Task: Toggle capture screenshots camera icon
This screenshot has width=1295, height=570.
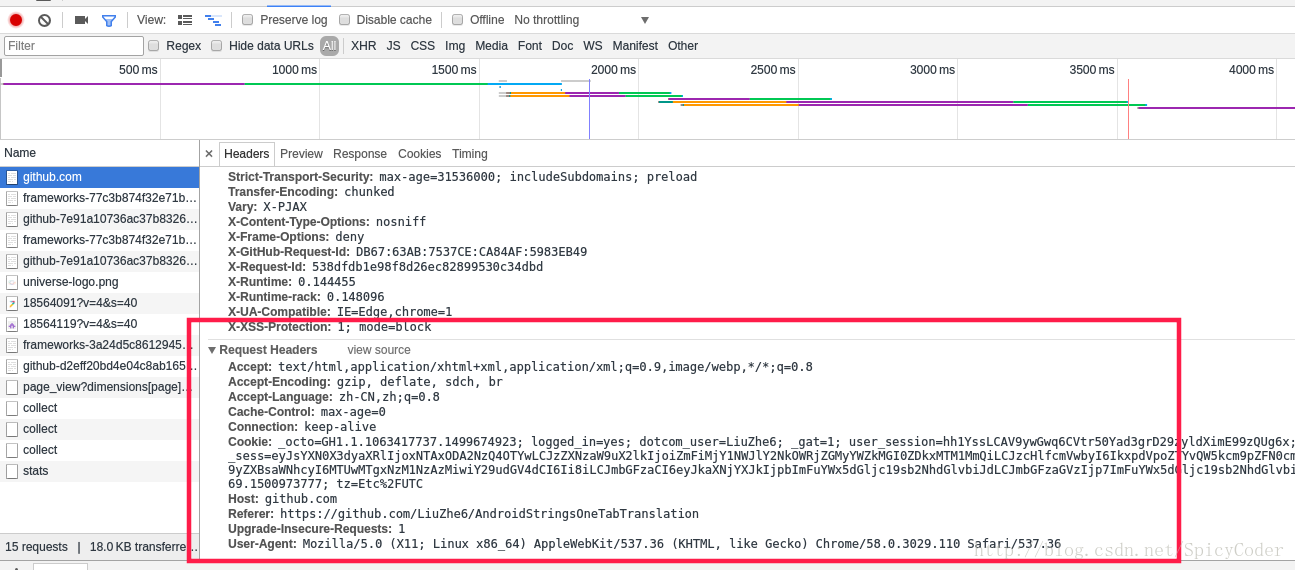Action: tap(81, 20)
